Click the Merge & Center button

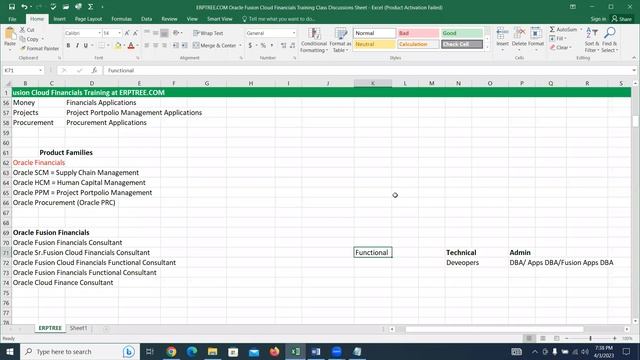215,45
